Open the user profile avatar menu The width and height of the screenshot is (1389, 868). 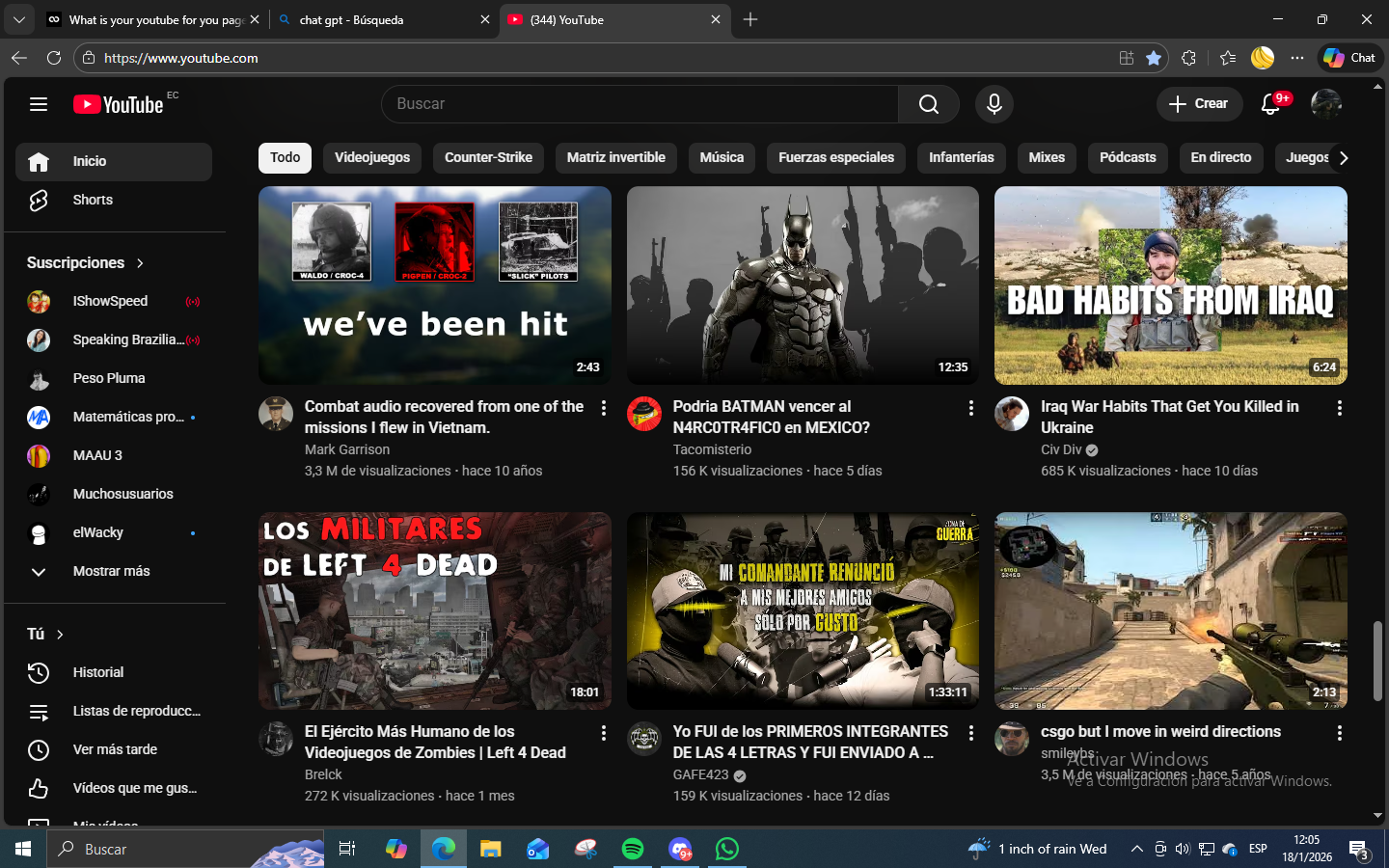(x=1326, y=104)
